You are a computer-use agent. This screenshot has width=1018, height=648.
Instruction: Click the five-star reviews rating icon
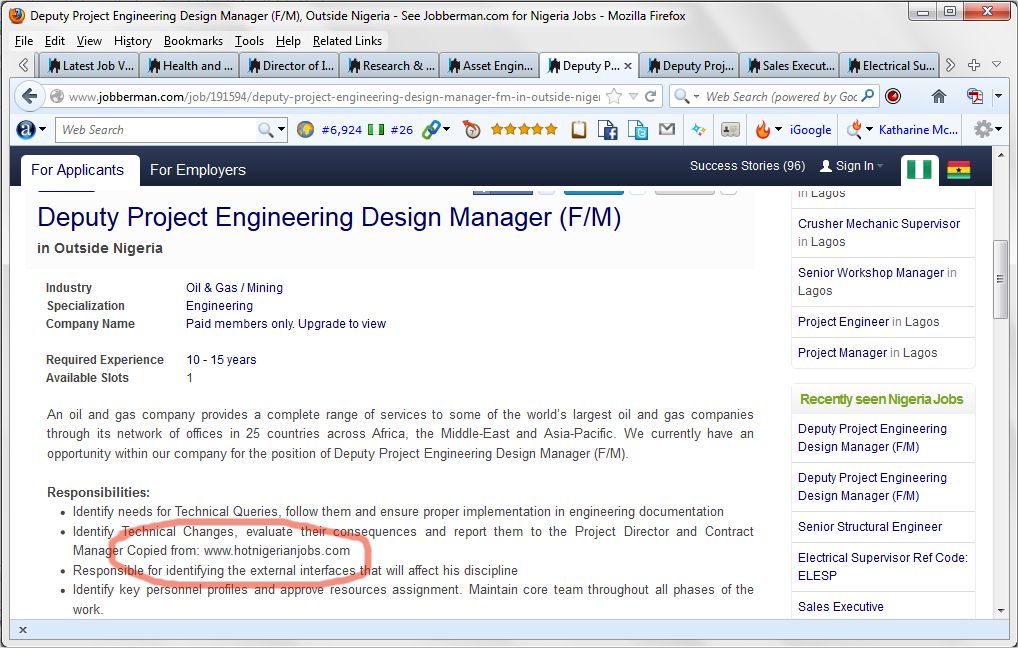tap(524, 129)
